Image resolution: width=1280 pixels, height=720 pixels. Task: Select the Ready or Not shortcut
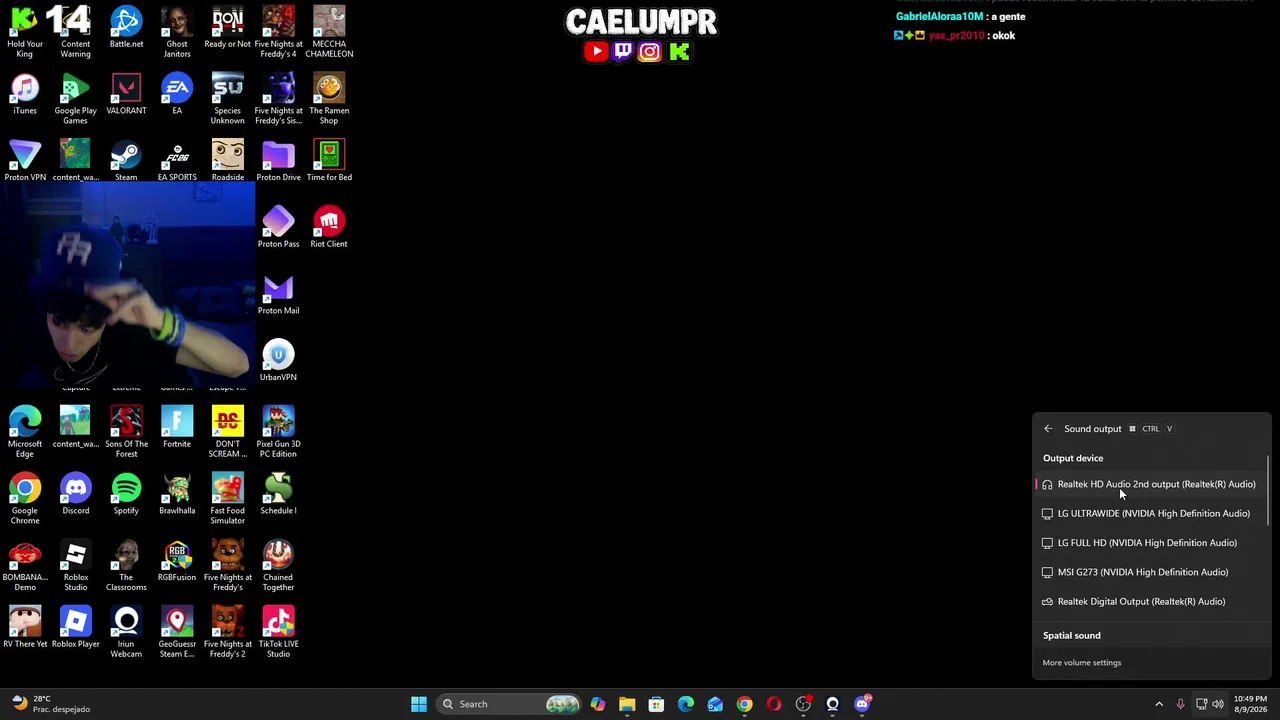click(x=227, y=27)
